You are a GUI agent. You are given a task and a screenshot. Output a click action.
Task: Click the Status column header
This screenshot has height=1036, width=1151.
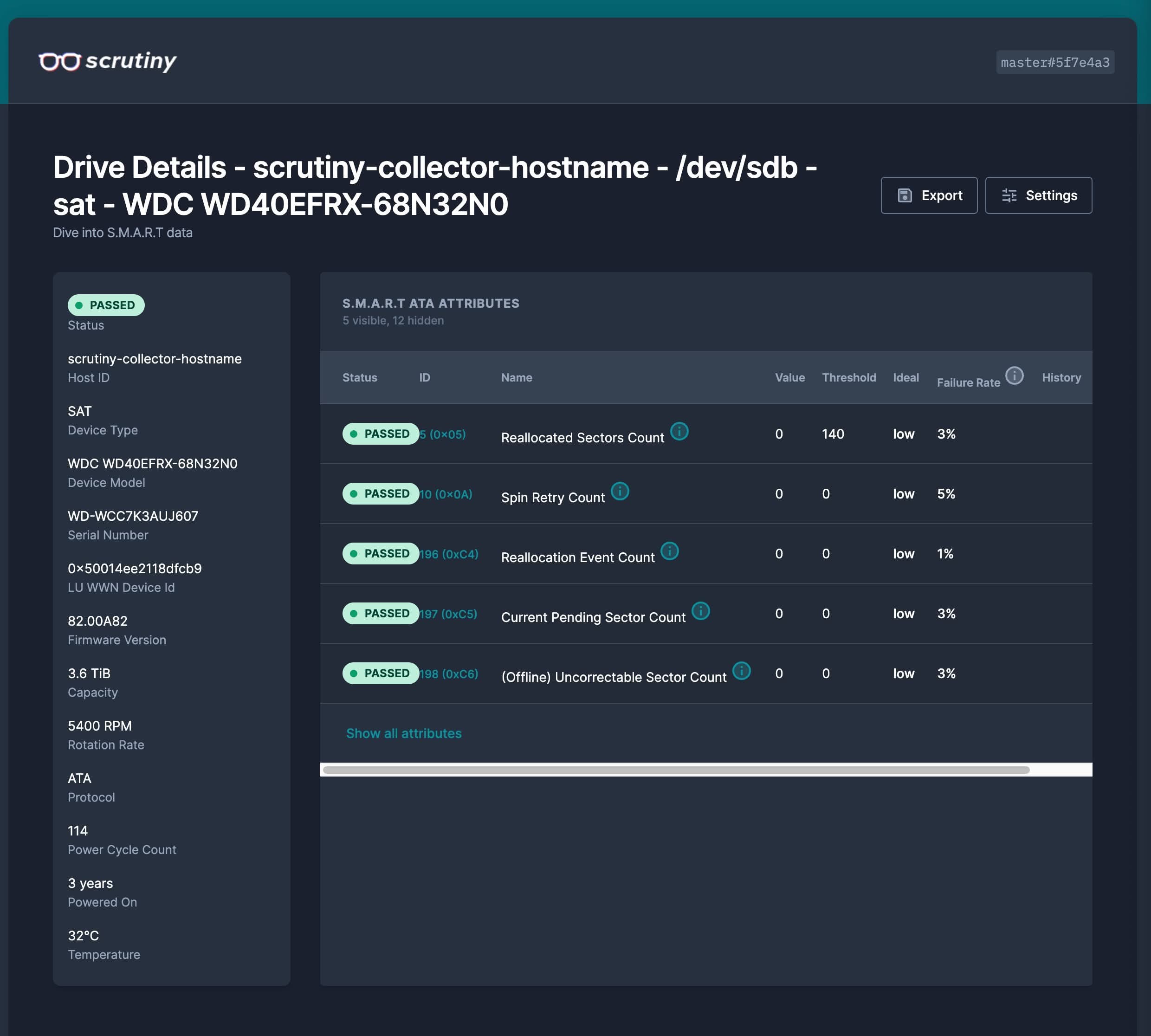[x=360, y=377]
